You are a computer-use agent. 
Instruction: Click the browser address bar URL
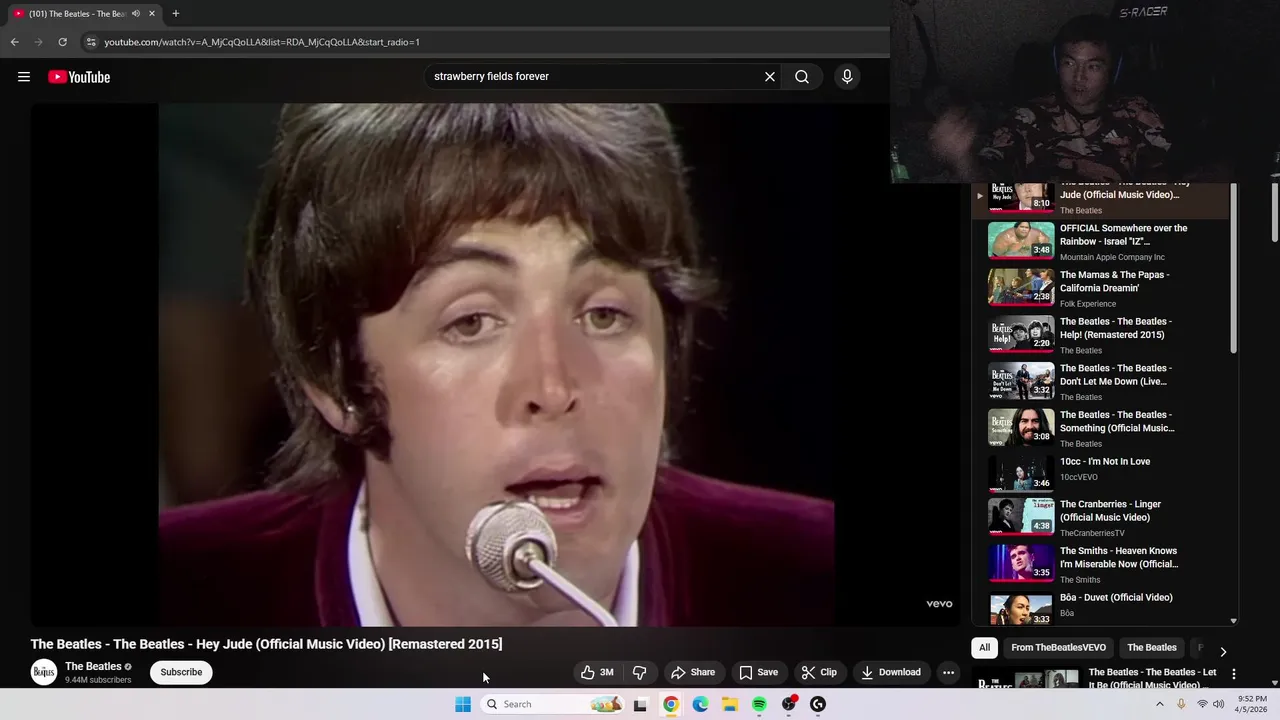coord(262,42)
